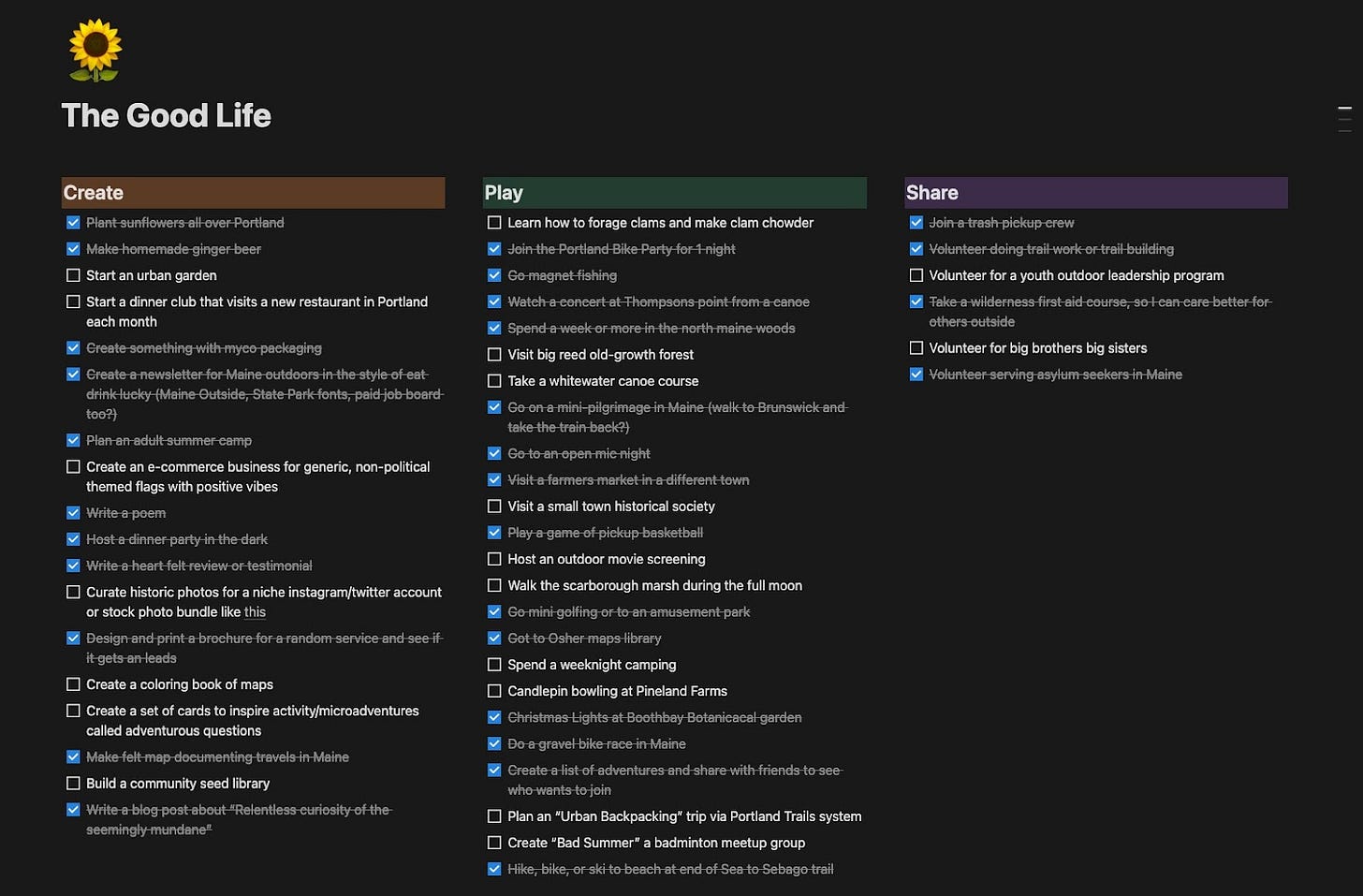The image size is (1363, 896).
Task: Check 'Curate historic photos' checkbox
Action: [x=73, y=592]
